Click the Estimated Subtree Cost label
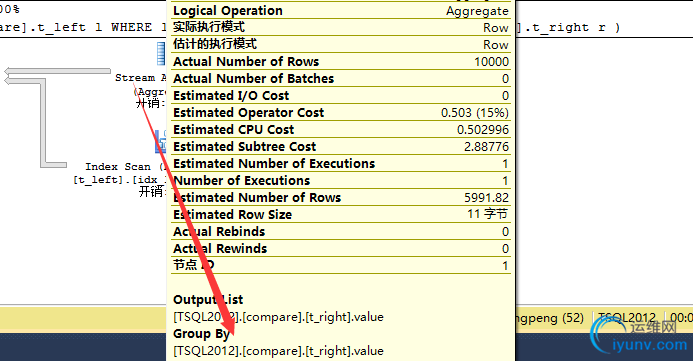693x361 pixels. click(x=244, y=146)
